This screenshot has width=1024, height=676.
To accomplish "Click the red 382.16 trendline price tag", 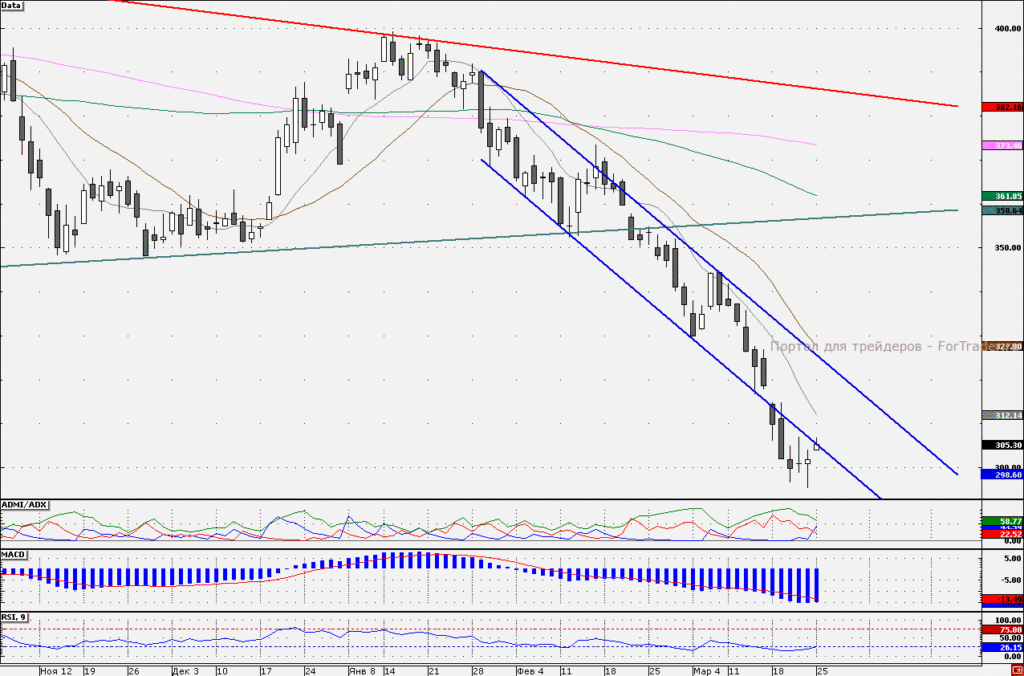I will click(x=1002, y=106).
